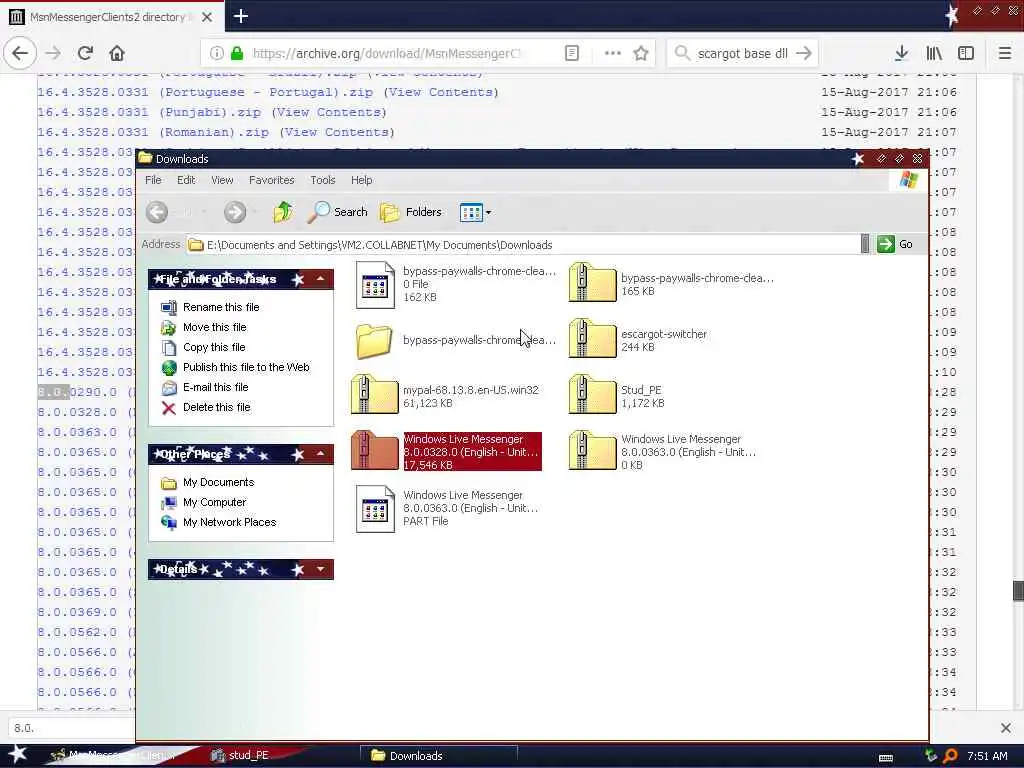Select Messenger 8.0.0363.0 zip 0 KB
Viewport: 1024px width, 768px height.
(x=592, y=451)
